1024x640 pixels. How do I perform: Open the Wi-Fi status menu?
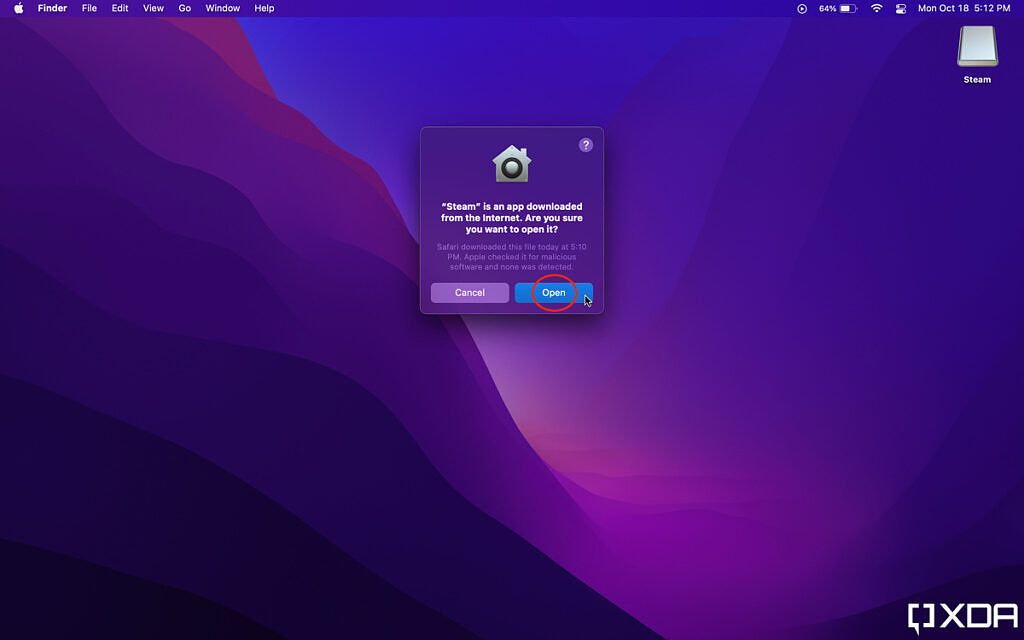coord(877,8)
